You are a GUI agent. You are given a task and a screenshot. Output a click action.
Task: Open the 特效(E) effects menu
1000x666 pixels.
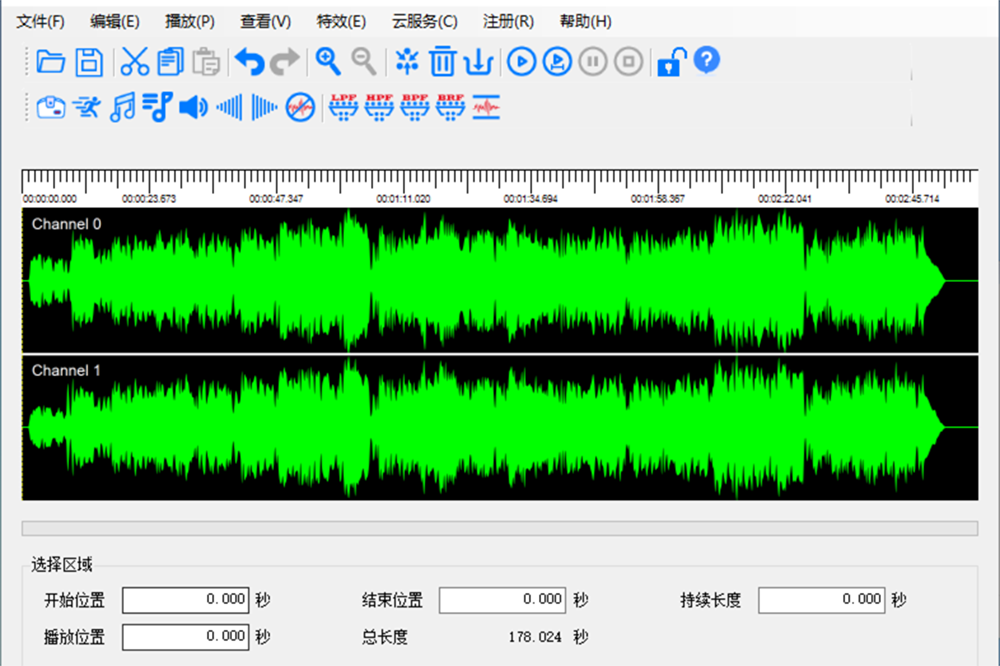(341, 21)
